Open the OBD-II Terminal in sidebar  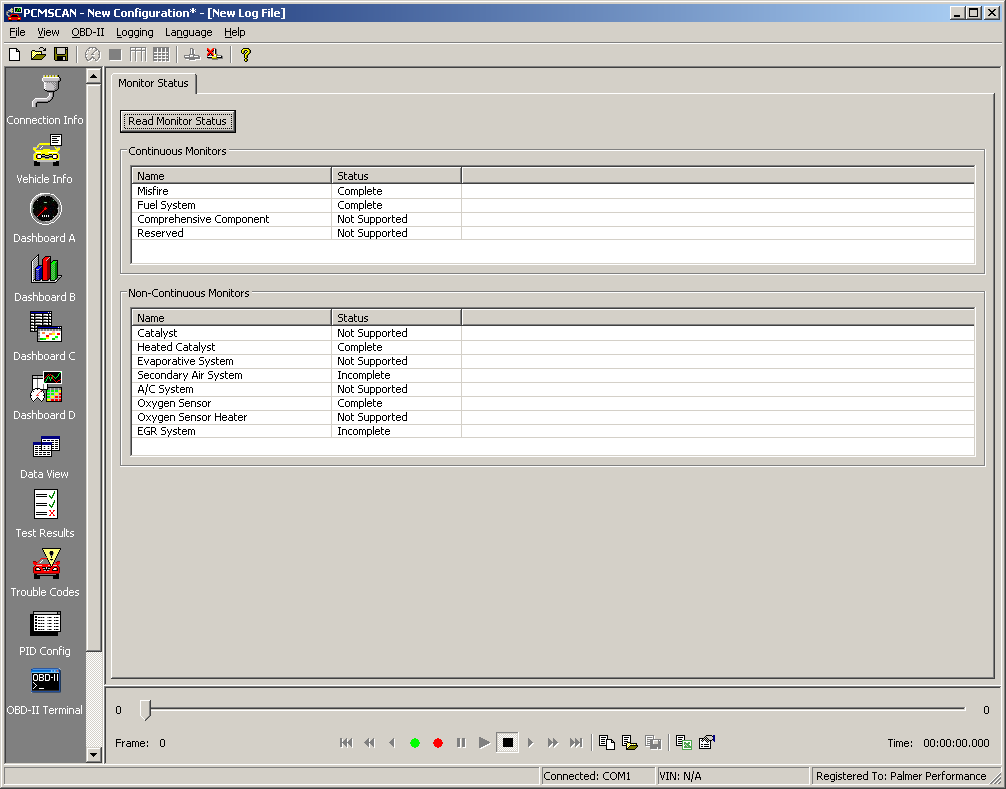[45, 691]
